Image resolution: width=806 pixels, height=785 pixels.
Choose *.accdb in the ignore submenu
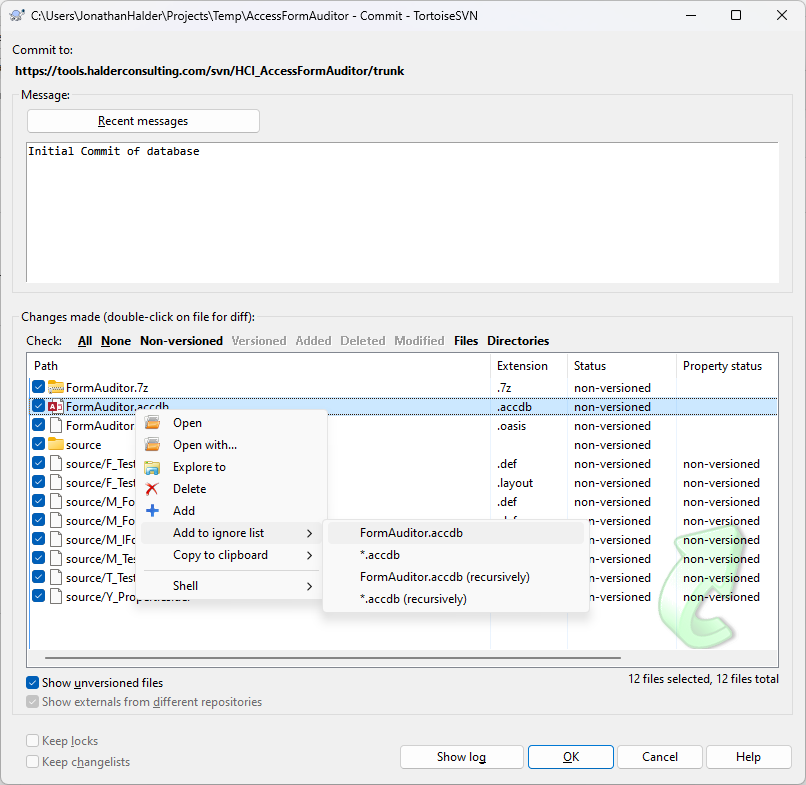[x=455, y=555]
